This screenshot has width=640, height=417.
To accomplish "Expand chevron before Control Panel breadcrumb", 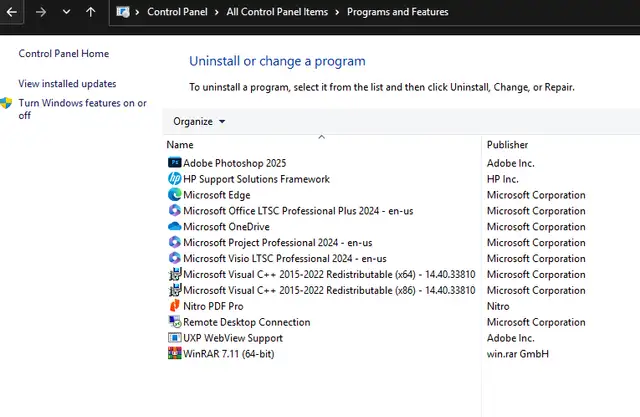I will (137, 12).
